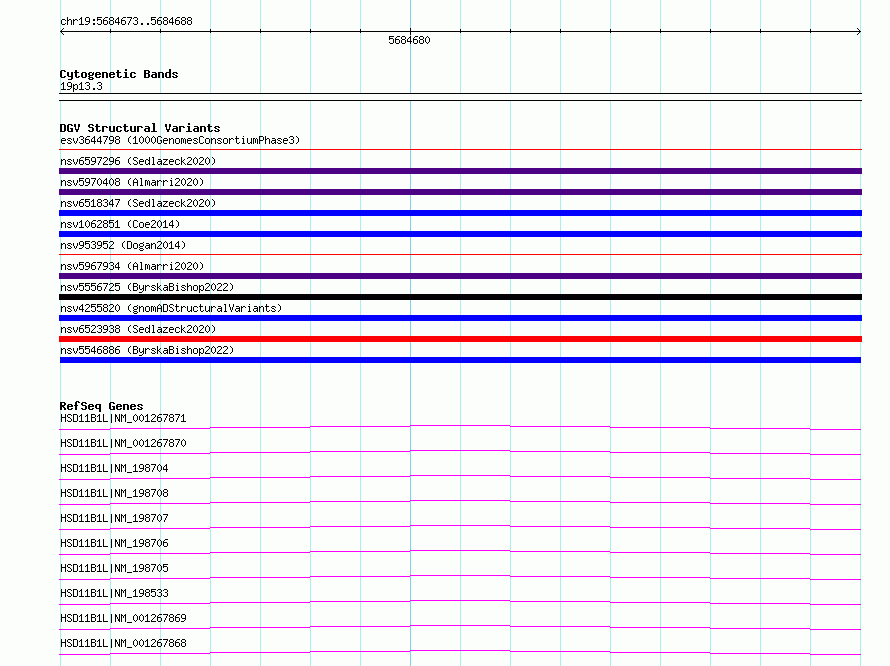Open transcript HSD11B1L|NM_198706
This screenshot has width=890, height=666.
114,543
